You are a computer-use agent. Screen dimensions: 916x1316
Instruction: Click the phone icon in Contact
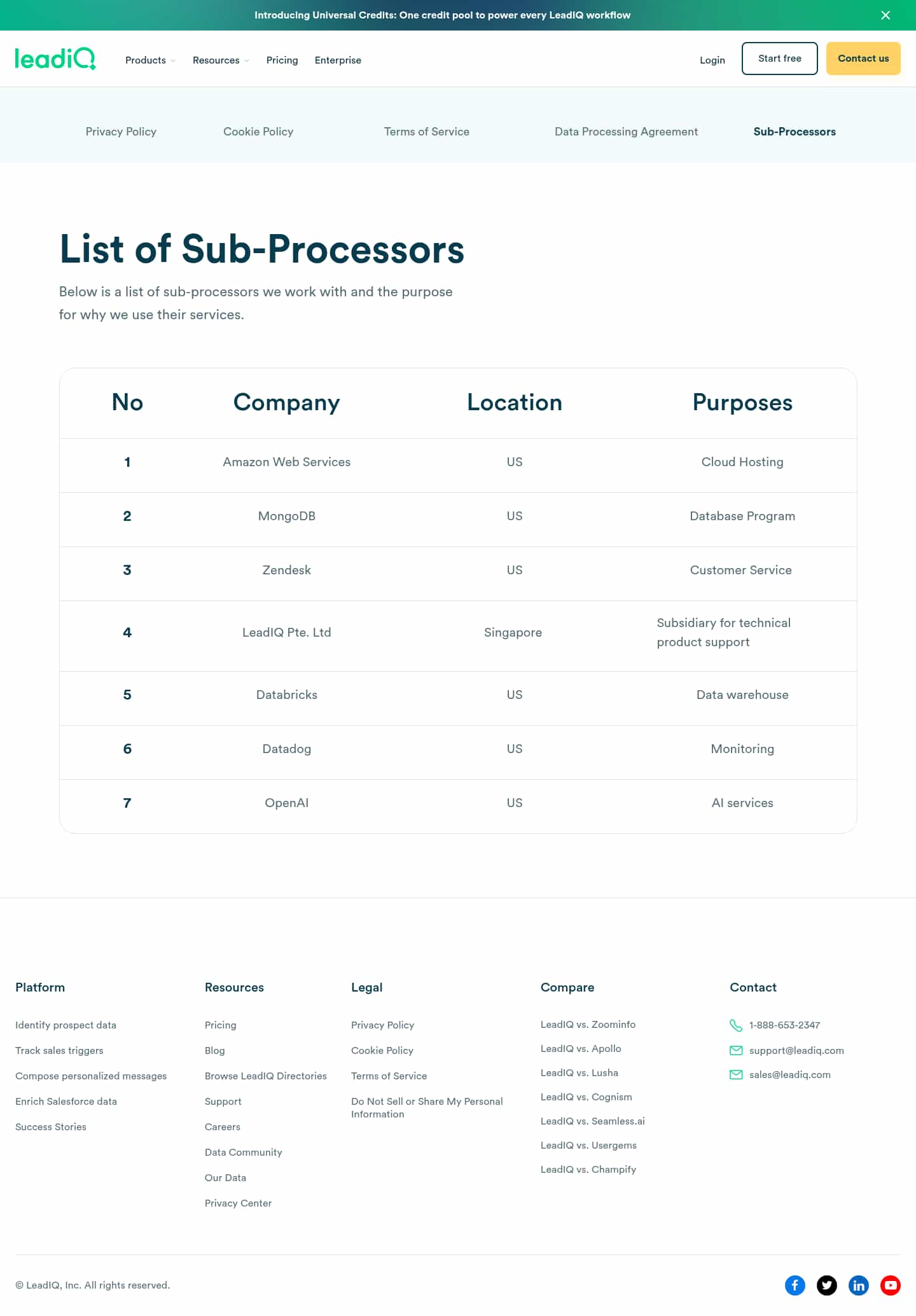click(736, 1025)
